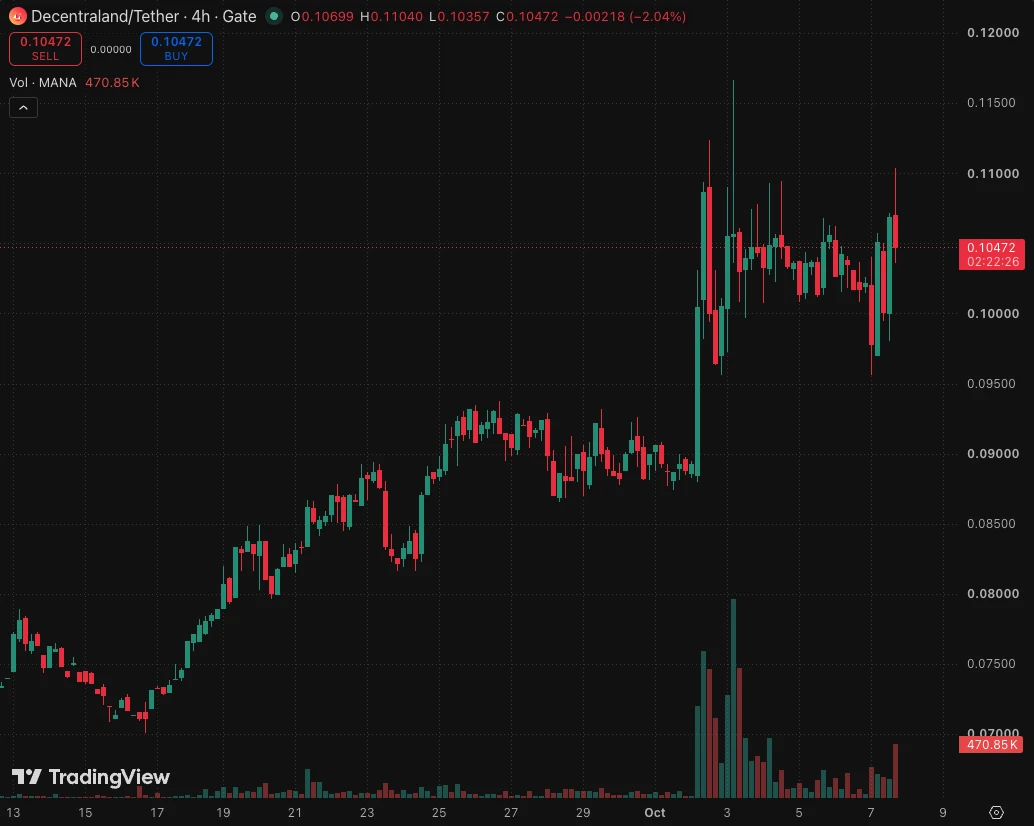Click the −0.00218 (−2.04%) change value
The width and height of the screenshot is (1034, 826).
point(625,16)
